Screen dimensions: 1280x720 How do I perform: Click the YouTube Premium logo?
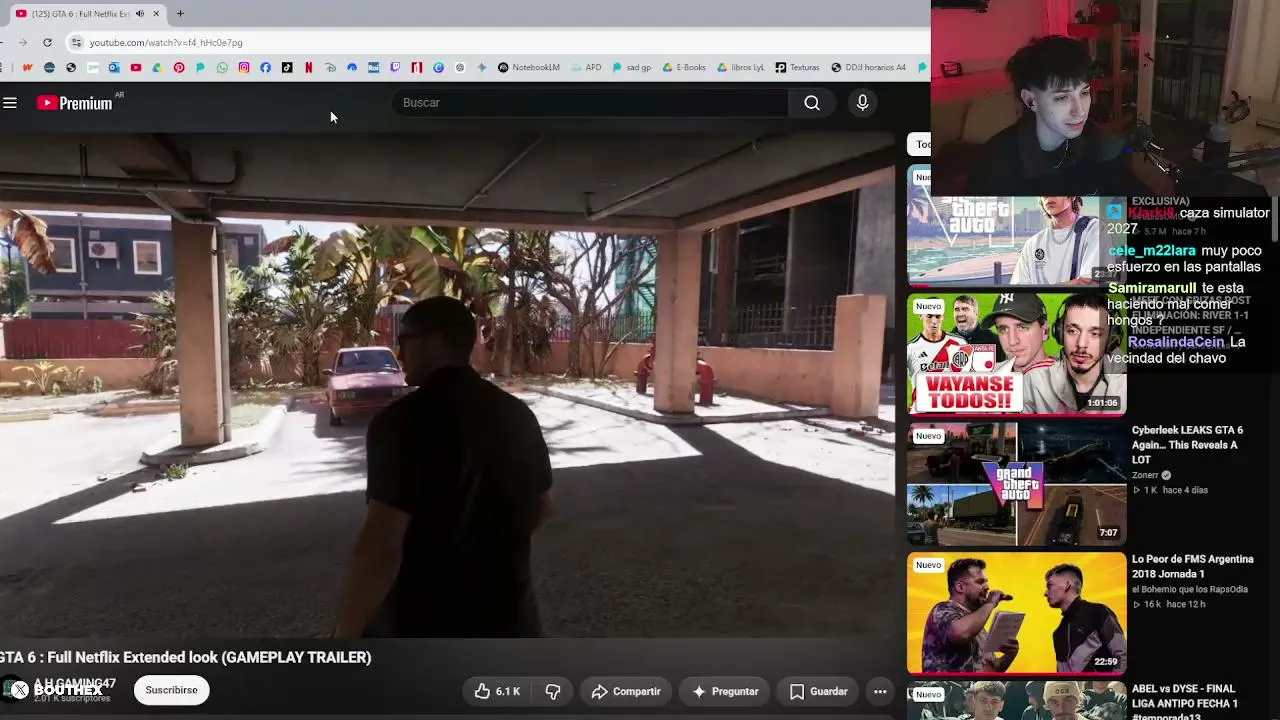pyautogui.click(x=75, y=102)
